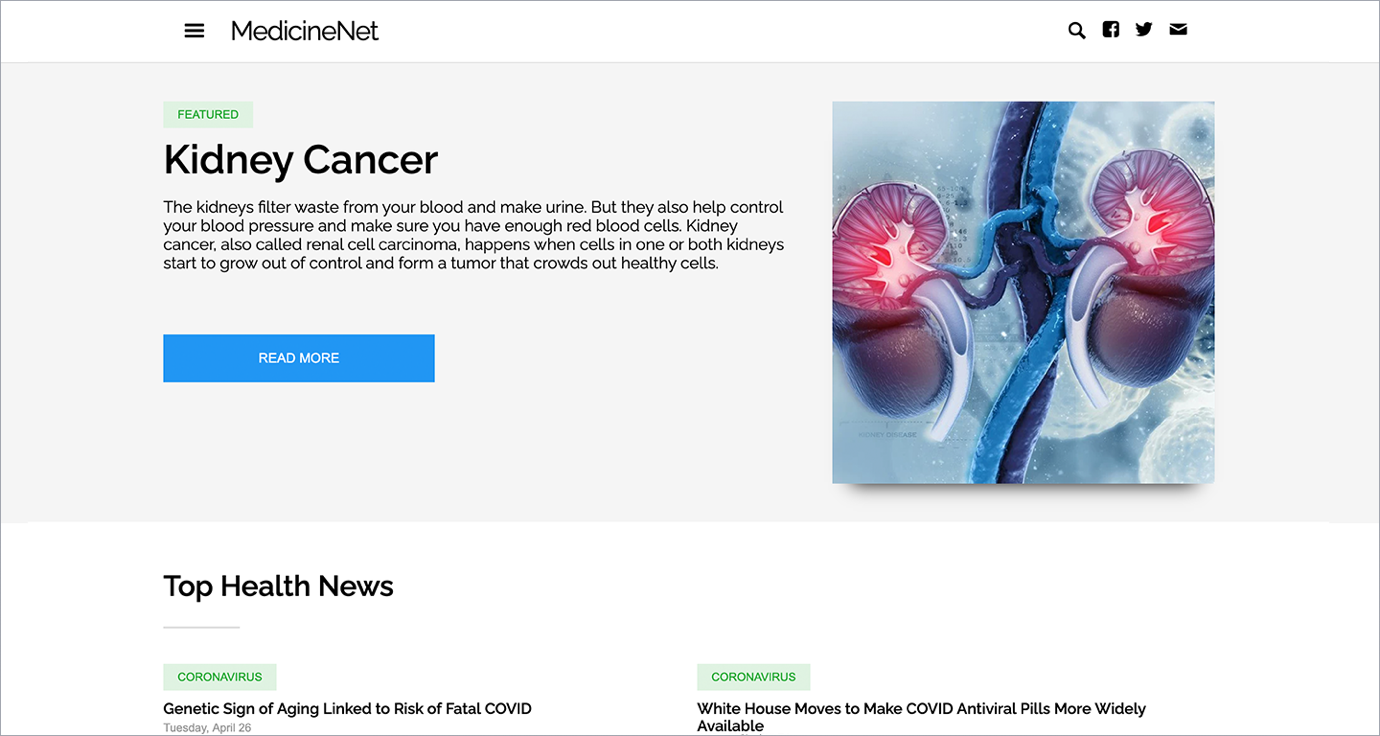
Task: Visit the Twitter bird icon link
Action: click(1144, 30)
